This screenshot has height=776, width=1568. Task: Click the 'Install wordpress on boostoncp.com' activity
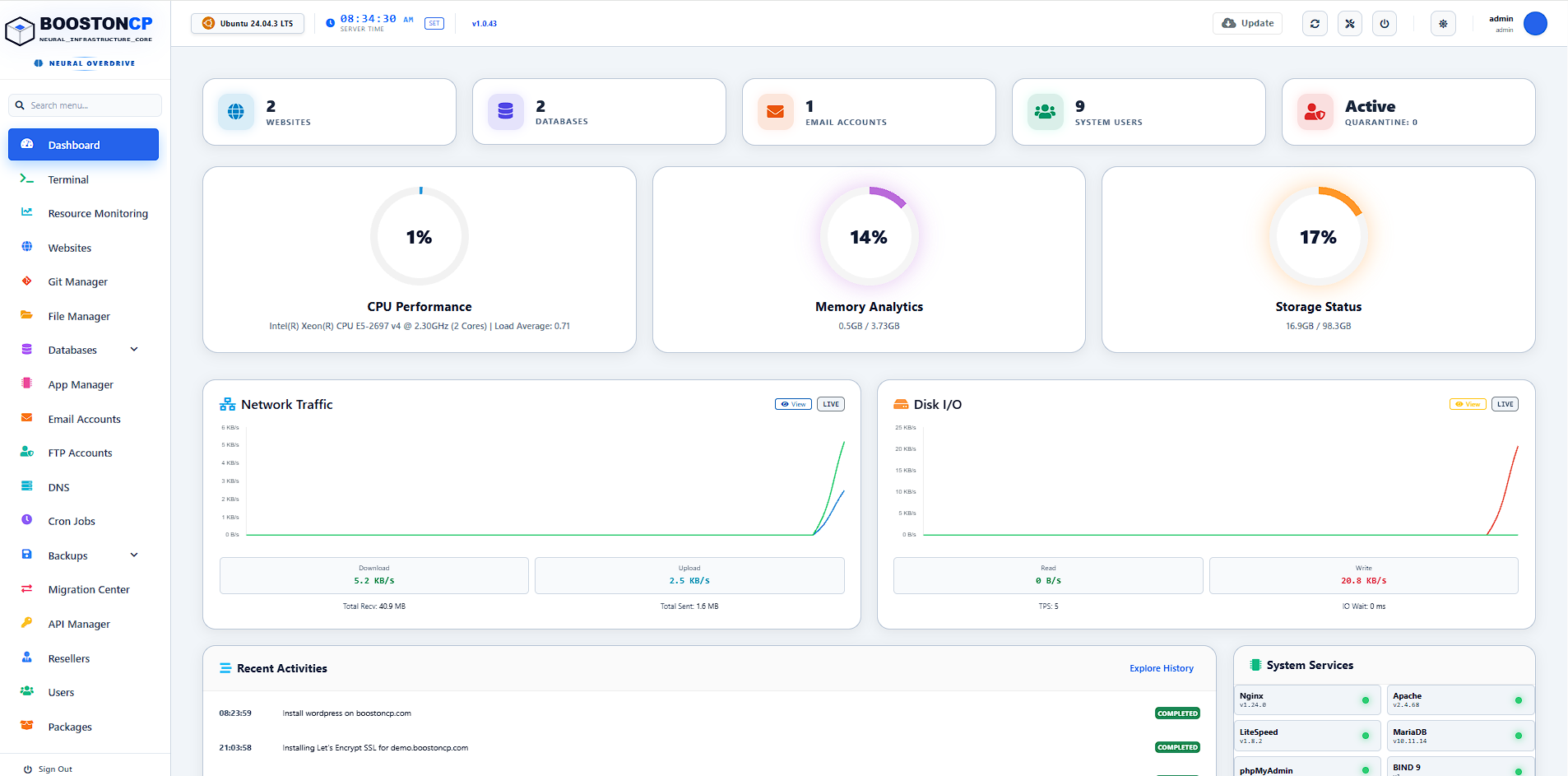(346, 713)
